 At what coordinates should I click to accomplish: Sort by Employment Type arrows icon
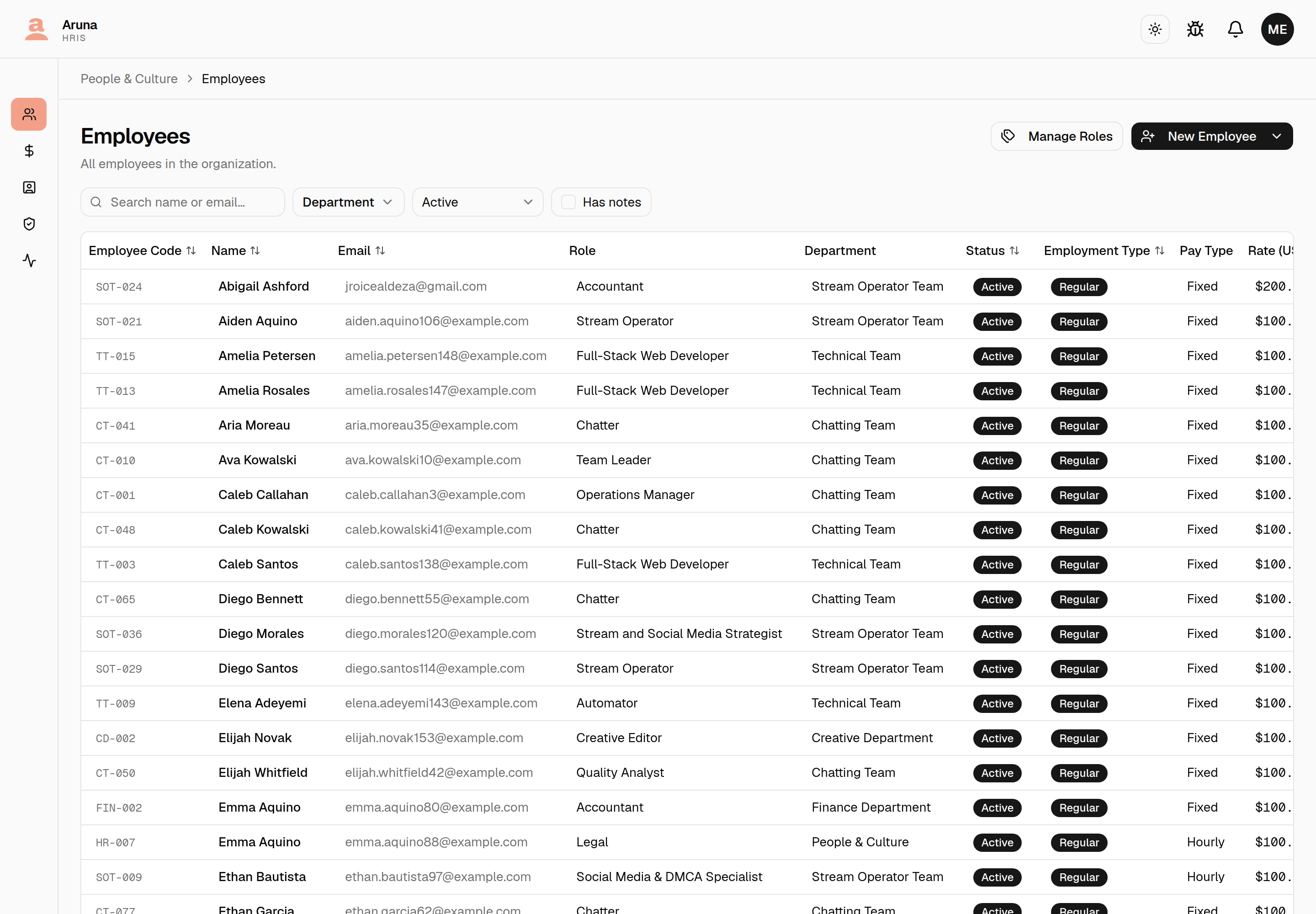1160,251
